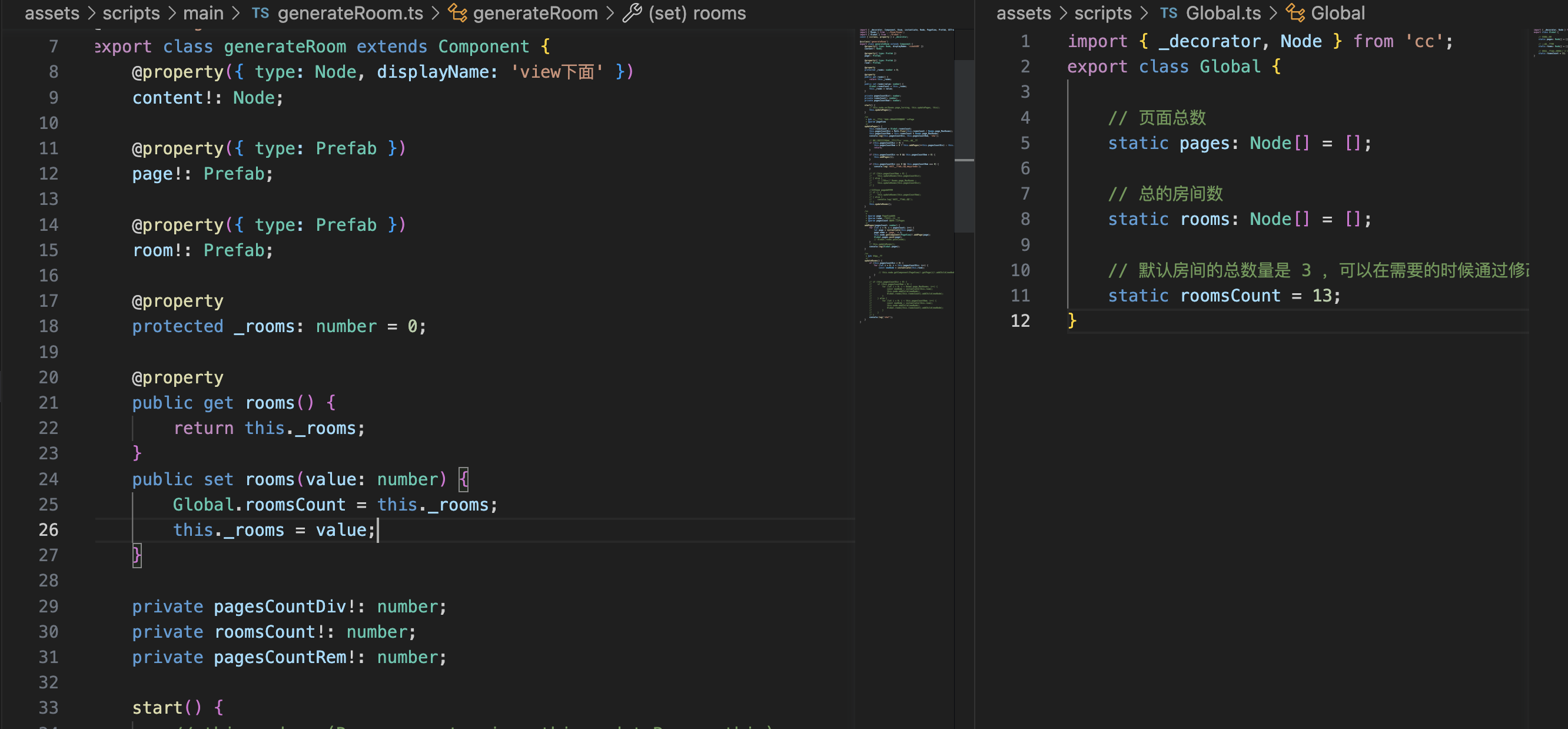
Task: Open the generateRoom.ts file breadcrumb
Action: click(350, 13)
